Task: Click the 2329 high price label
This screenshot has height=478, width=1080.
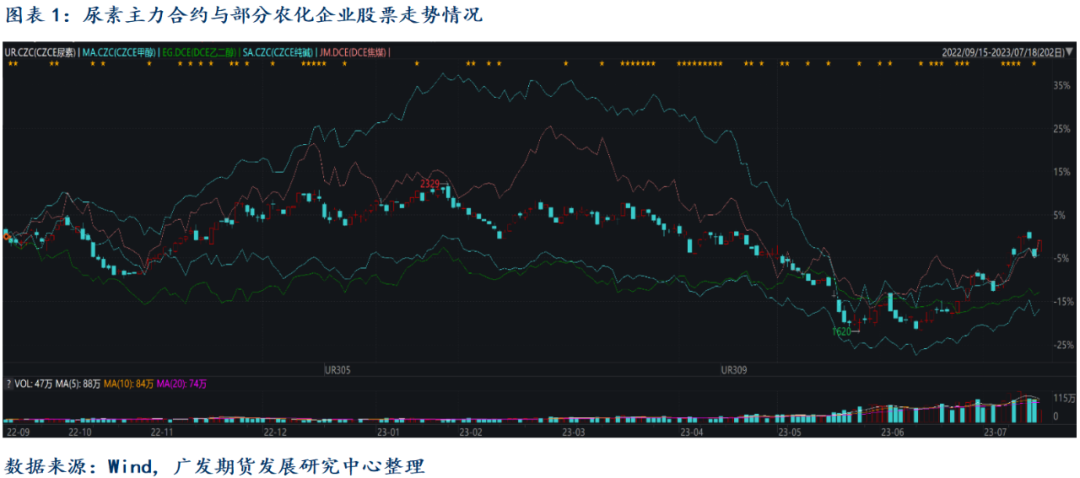Action: (430, 183)
